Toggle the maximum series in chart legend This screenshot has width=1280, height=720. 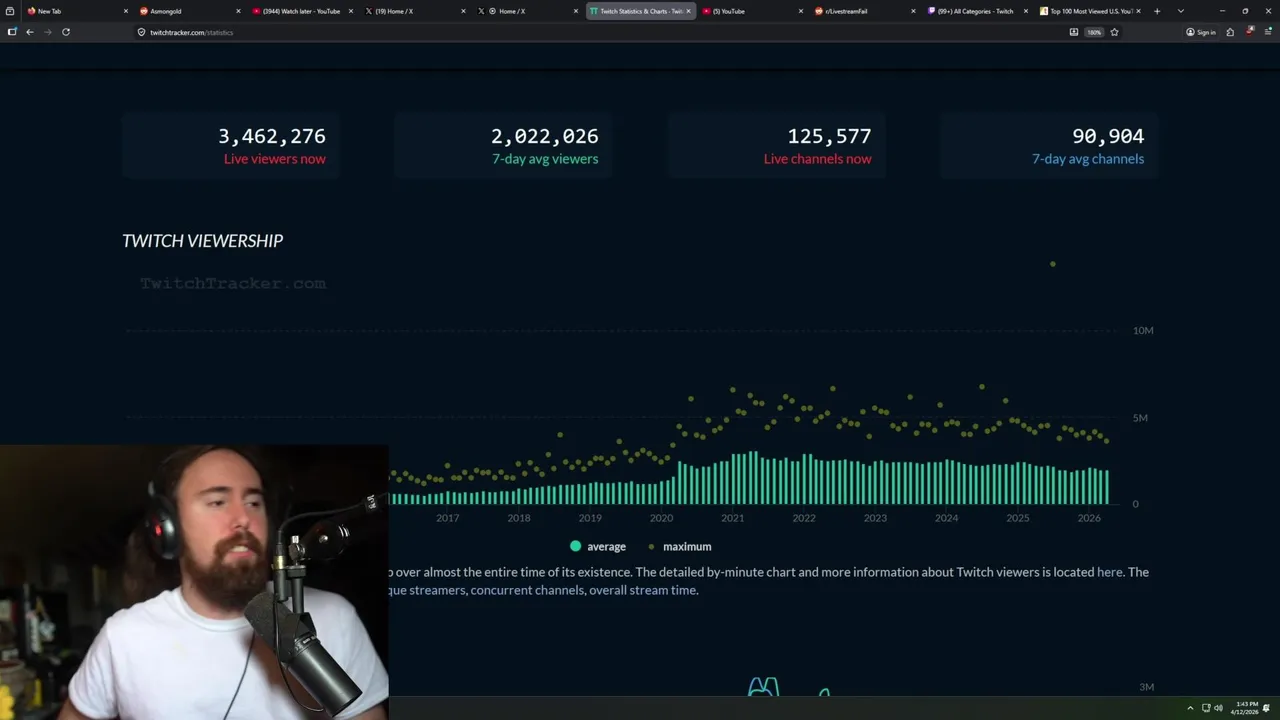click(680, 546)
